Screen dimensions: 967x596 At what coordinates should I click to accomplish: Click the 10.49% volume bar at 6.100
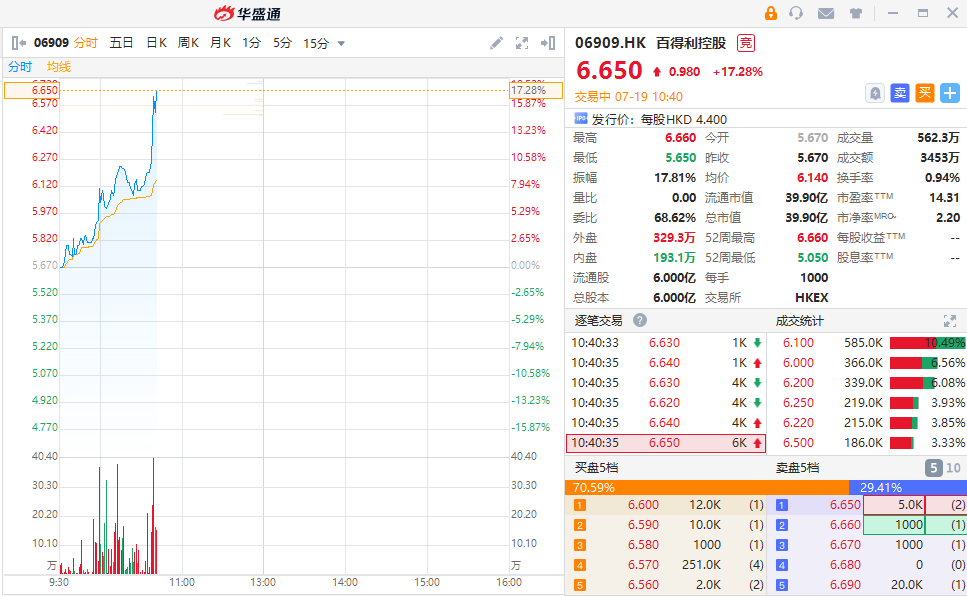pyautogui.click(x=927, y=342)
